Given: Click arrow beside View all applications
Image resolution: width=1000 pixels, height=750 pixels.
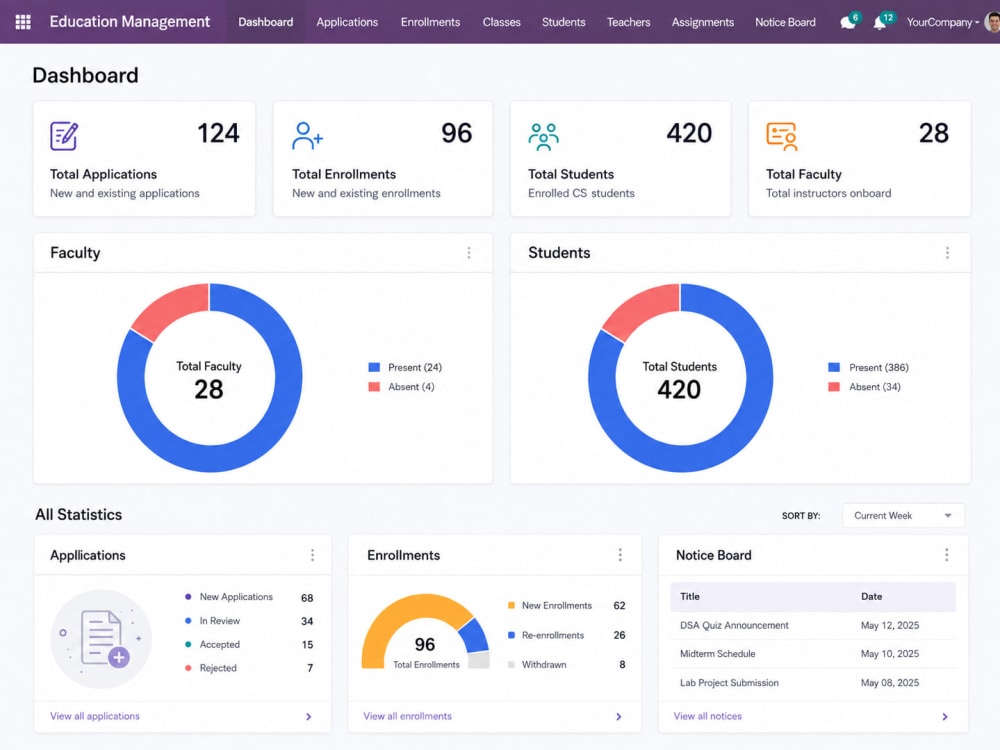Looking at the screenshot, I should [x=309, y=717].
